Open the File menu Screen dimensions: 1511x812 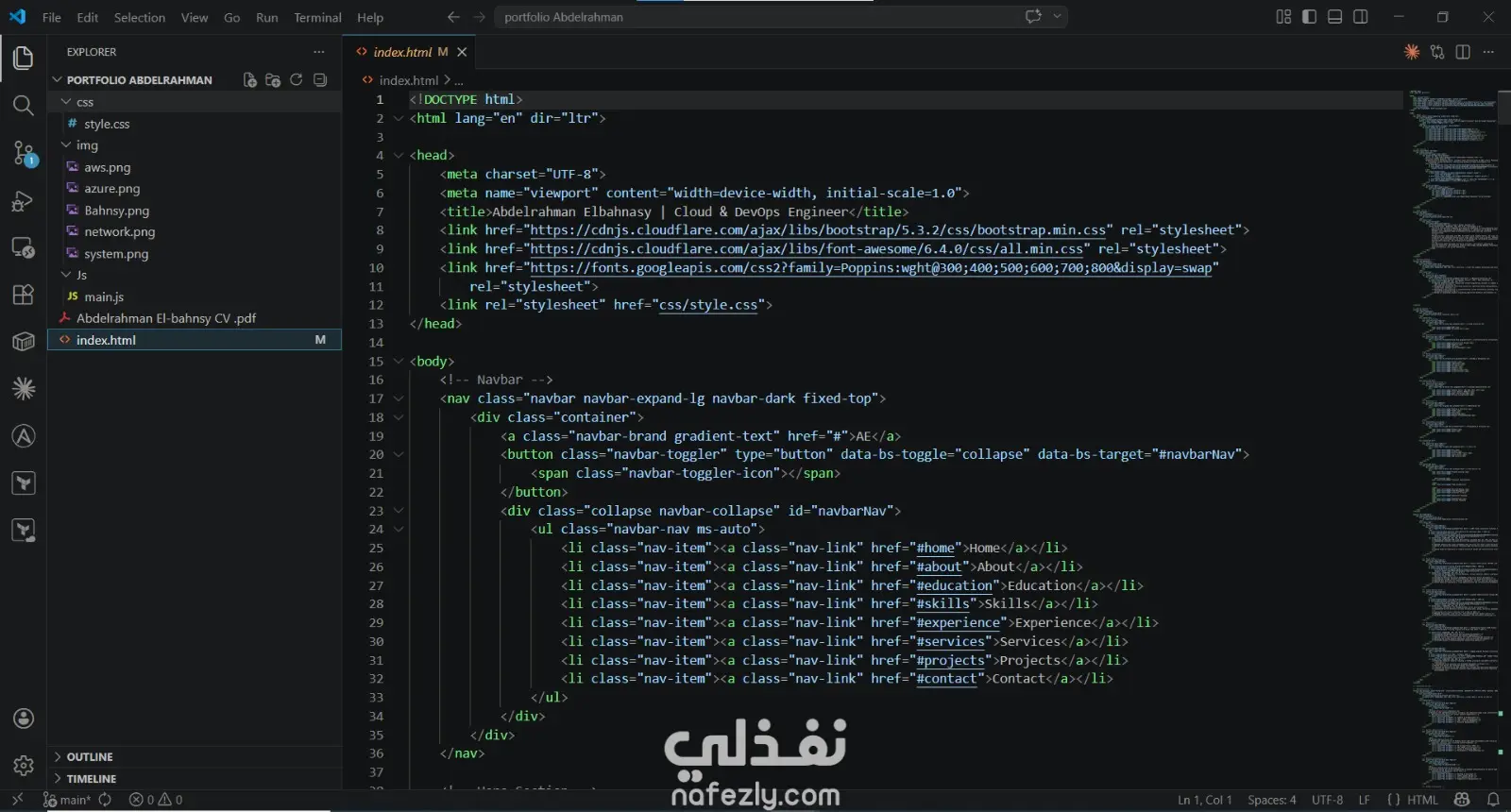coord(52,17)
